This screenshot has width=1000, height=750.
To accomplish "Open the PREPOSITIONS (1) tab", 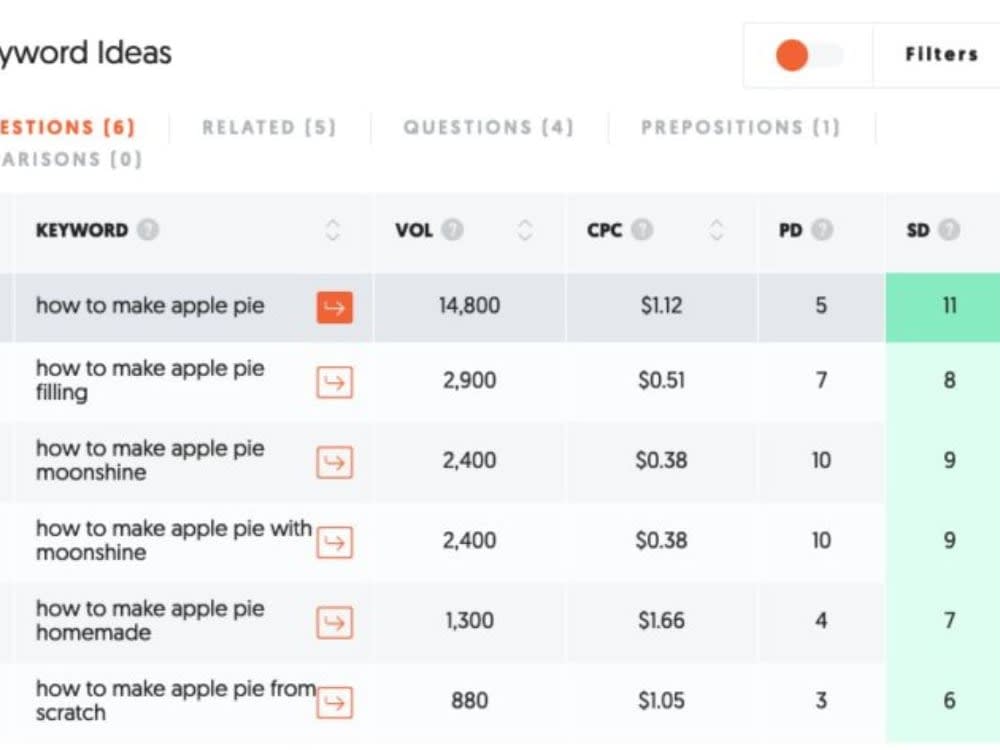I will tap(740, 128).
